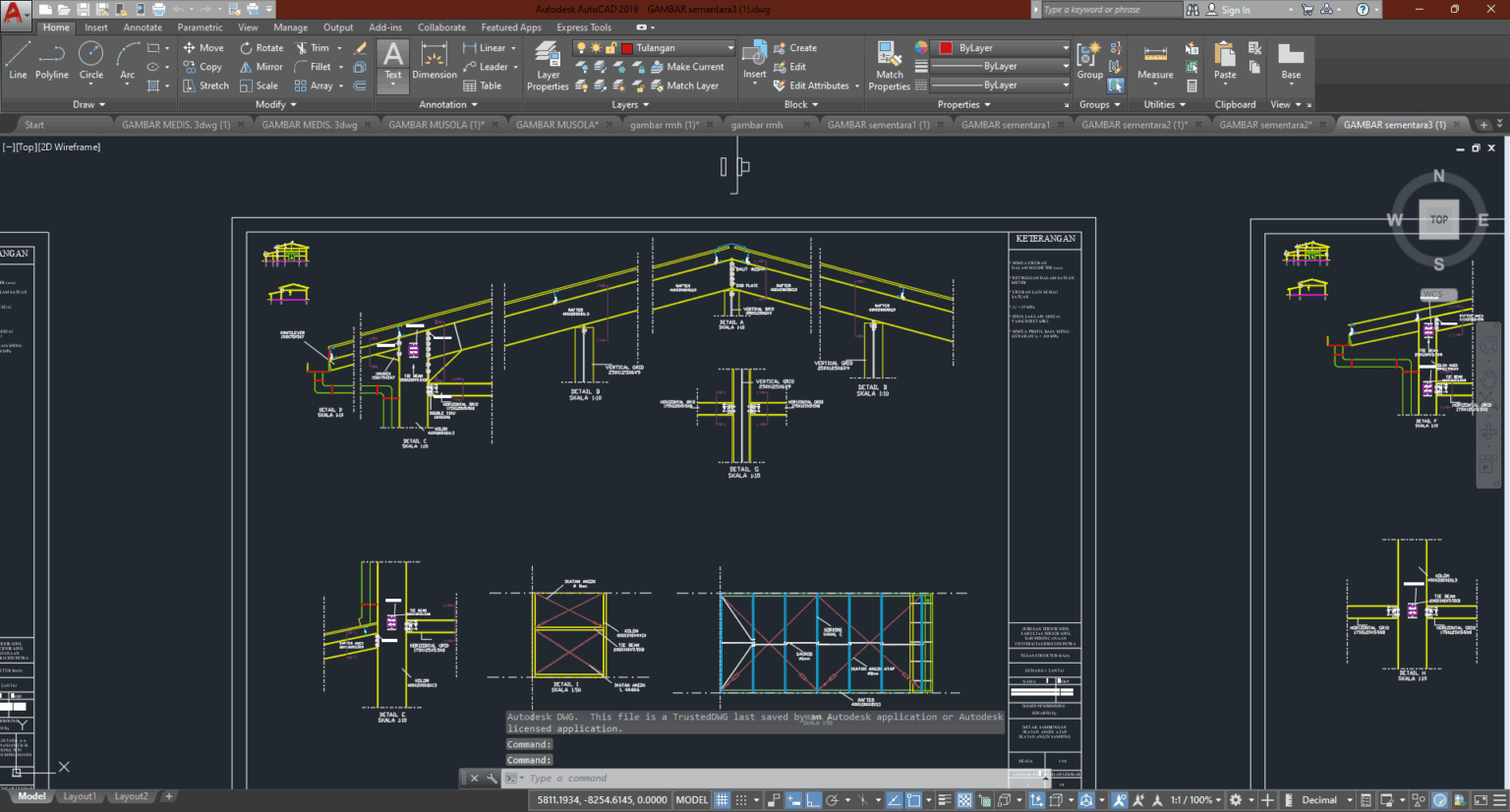Click inside the command line input
The image size is (1510, 812).
(688, 778)
